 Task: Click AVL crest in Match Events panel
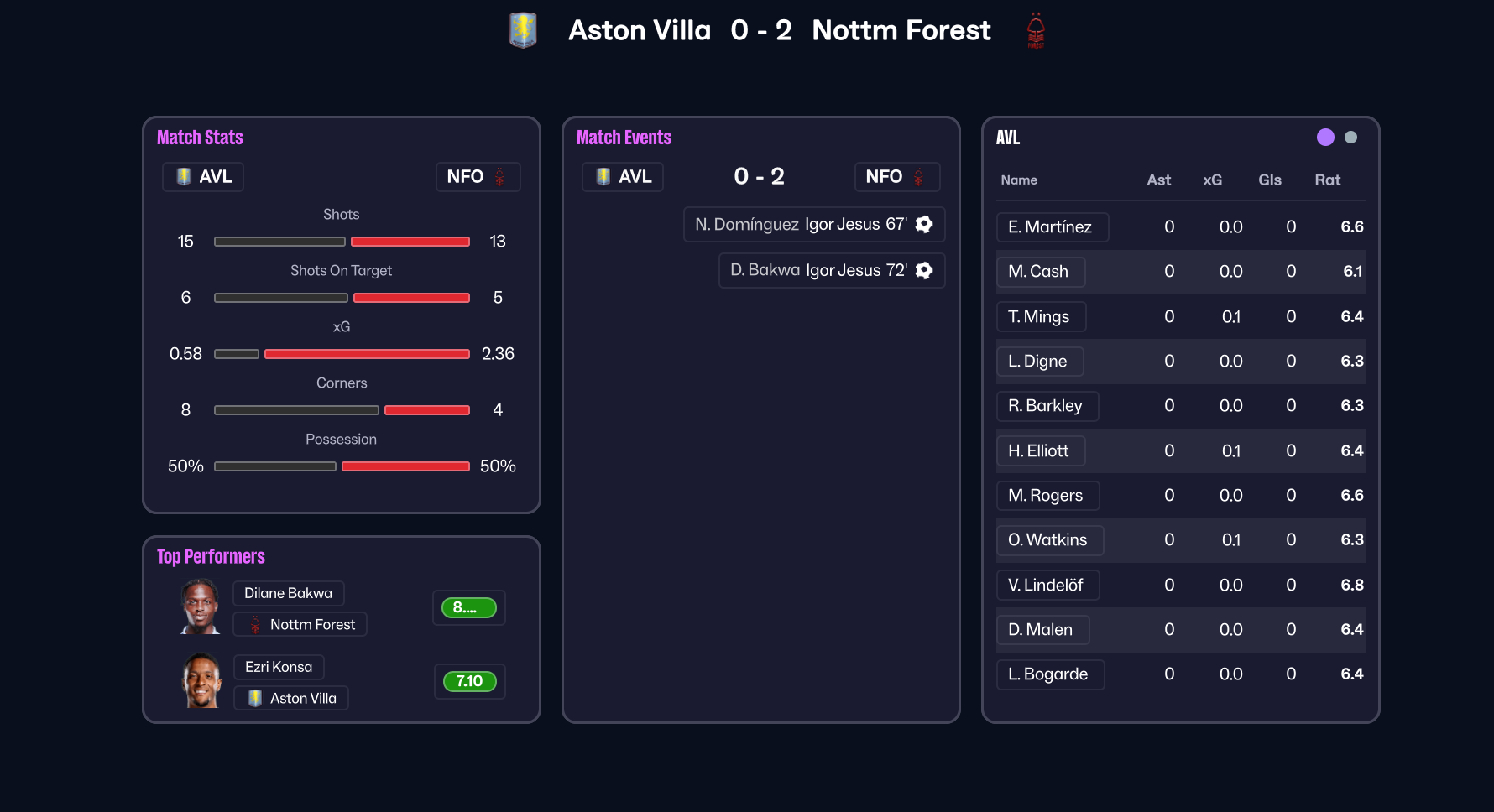[x=603, y=177]
